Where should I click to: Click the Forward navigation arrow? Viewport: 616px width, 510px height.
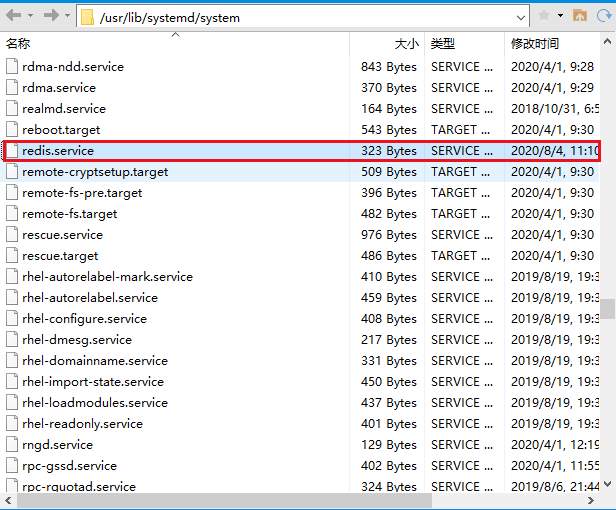click(x=51, y=16)
